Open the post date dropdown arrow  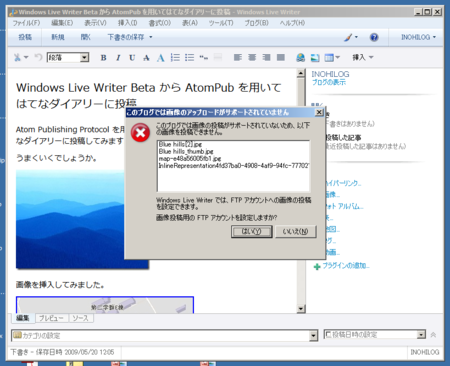[x=421, y=334]
